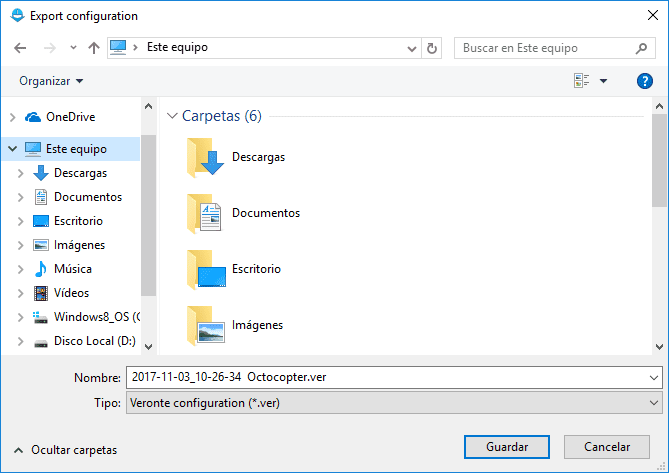Image resolution: width=669 pixels, height=473 pixels.
Task: Expand Windows8_OS drive in the tree
Action: 20,317
